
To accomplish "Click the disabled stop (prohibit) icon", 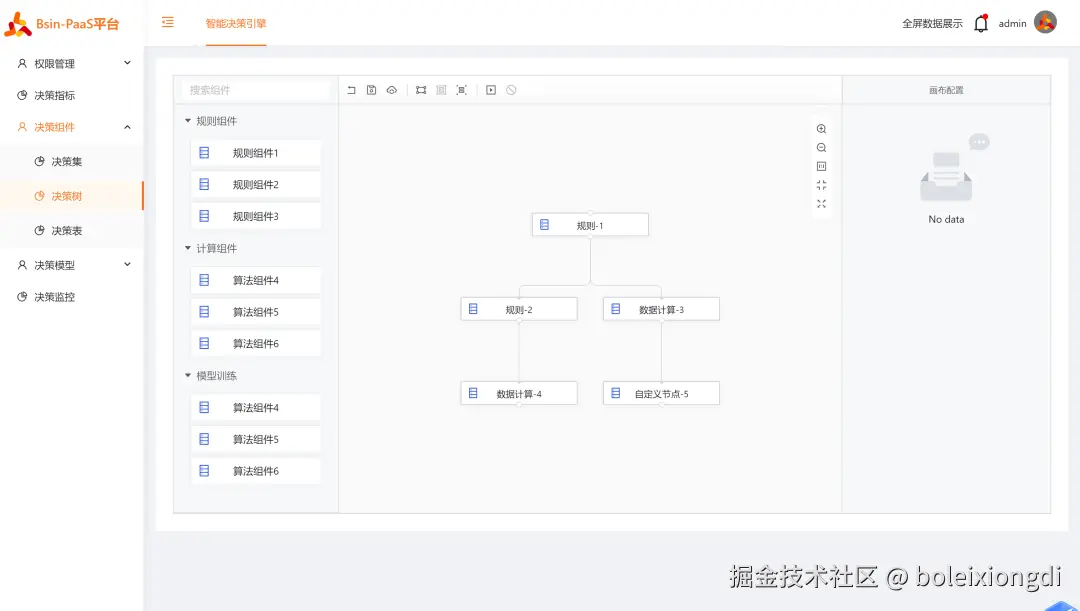I will 511,90.
